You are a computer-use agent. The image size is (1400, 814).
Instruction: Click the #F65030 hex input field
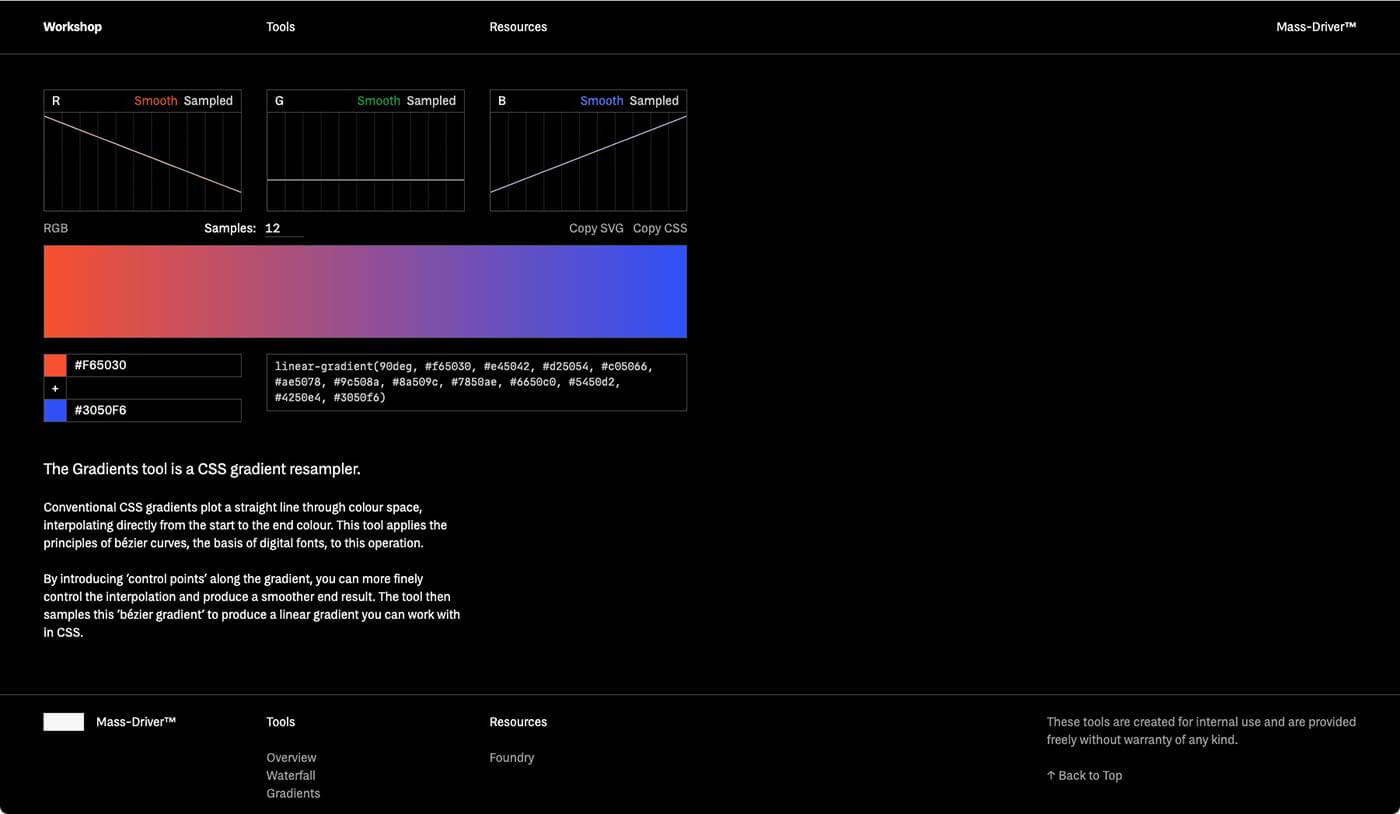(x=154, y=365)
